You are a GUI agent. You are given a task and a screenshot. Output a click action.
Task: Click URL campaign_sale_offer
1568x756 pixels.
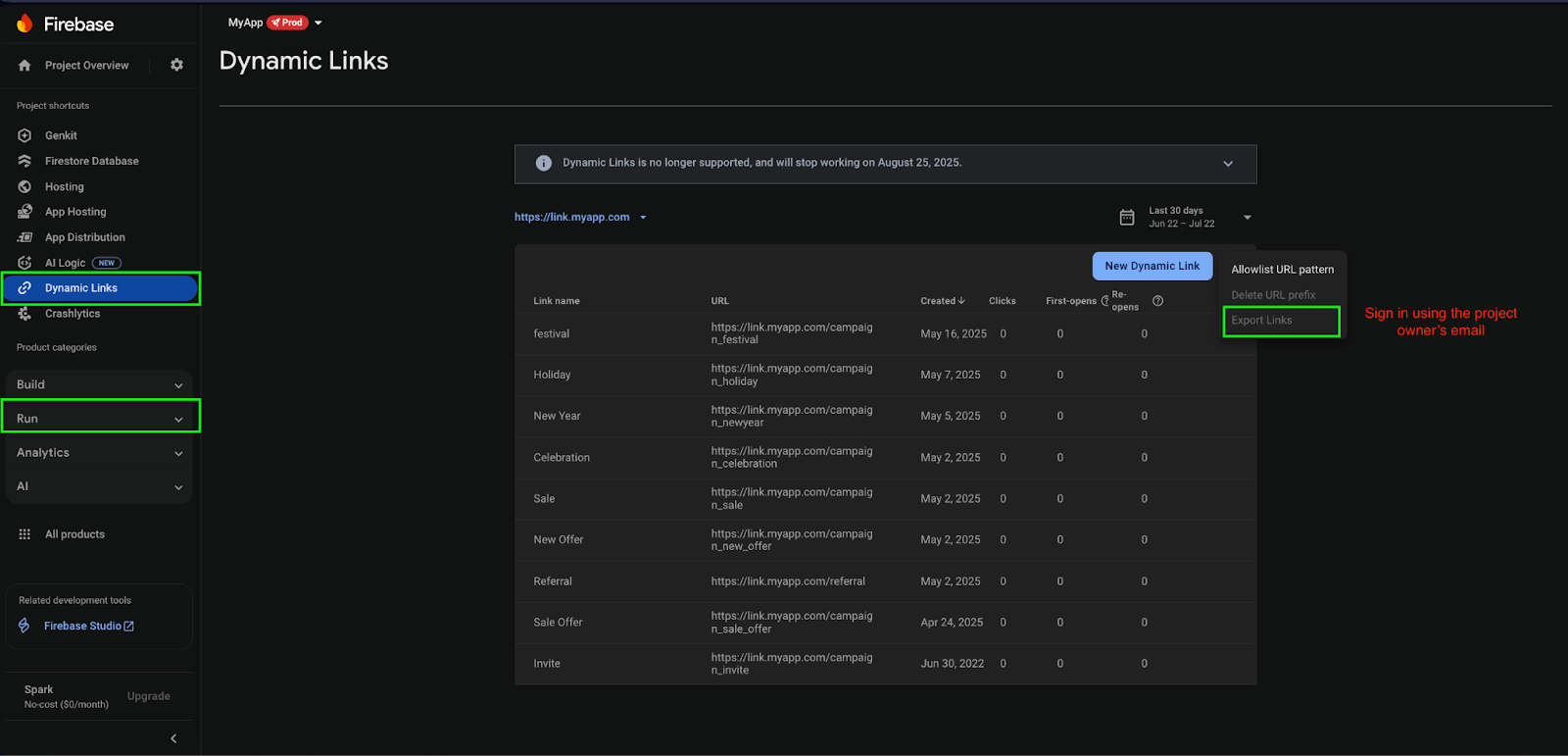tap(792, 623)
